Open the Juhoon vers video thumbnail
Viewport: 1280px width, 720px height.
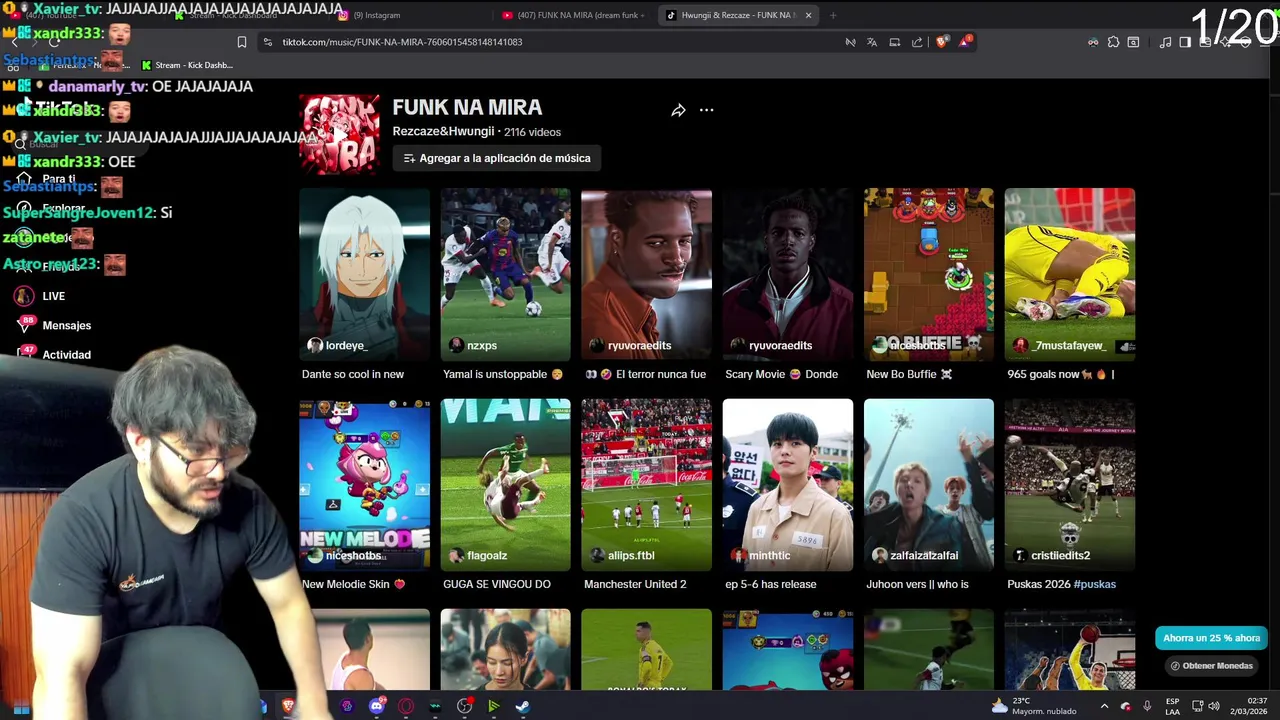point(929,484)
